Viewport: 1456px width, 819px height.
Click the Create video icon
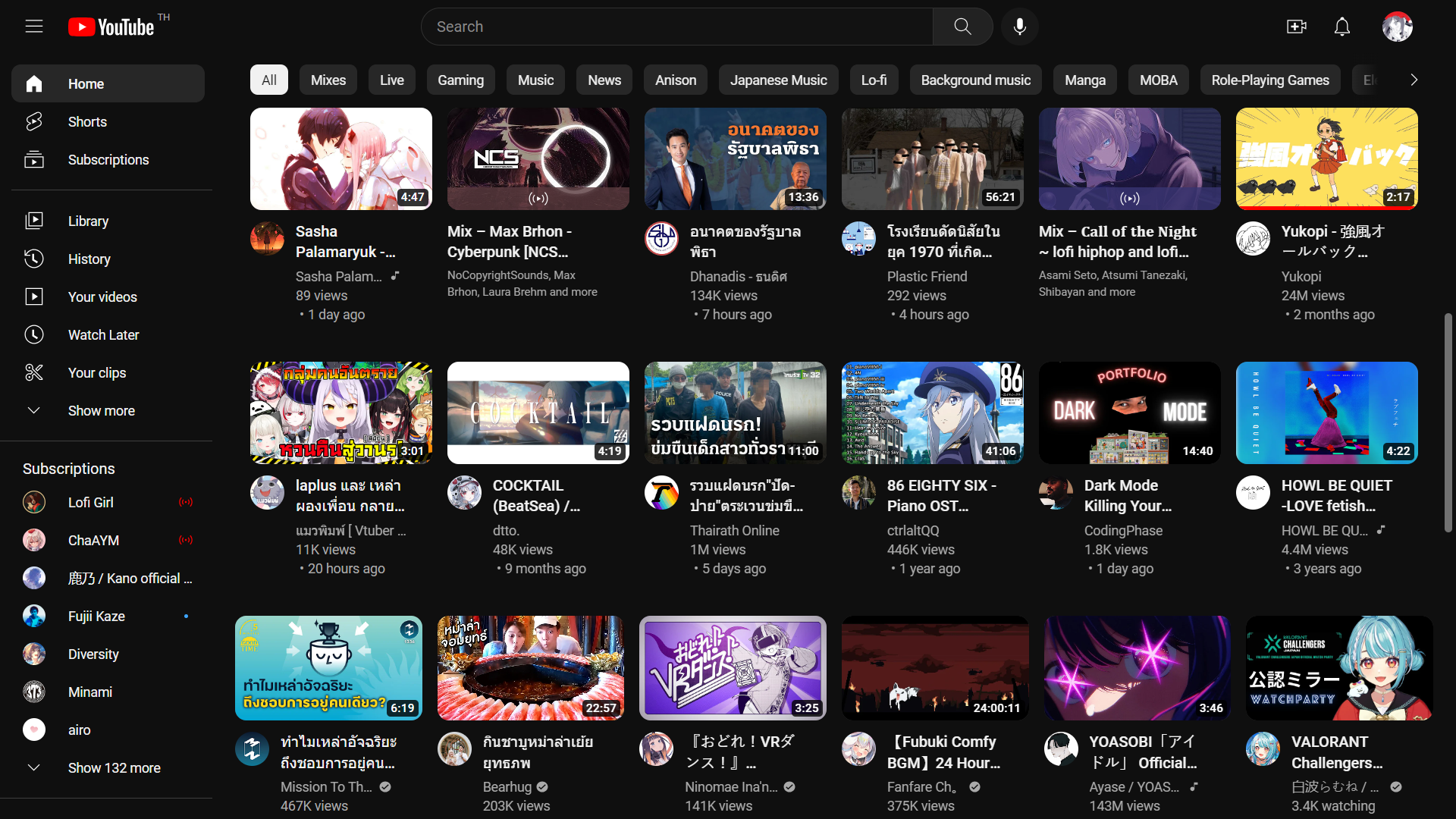pos(1296,27)
